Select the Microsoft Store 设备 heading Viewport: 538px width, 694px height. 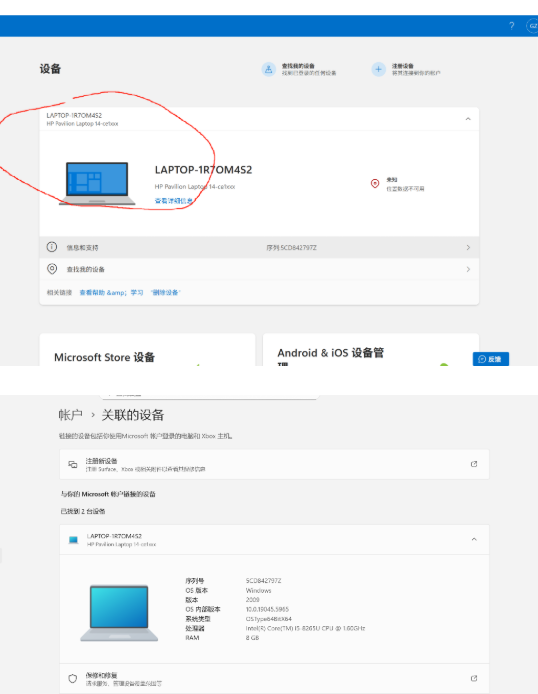pos(104,357)
